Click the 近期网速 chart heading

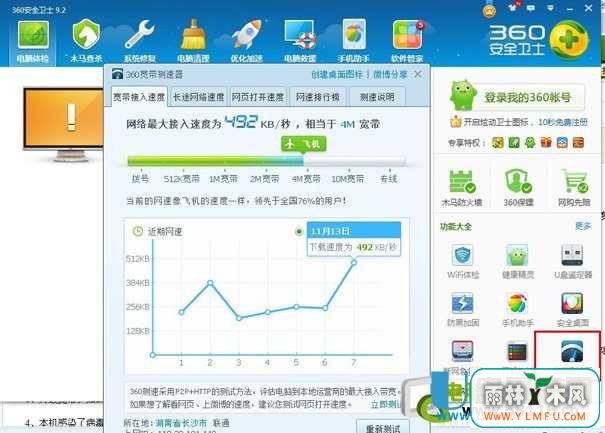click(x=165, y=232)
